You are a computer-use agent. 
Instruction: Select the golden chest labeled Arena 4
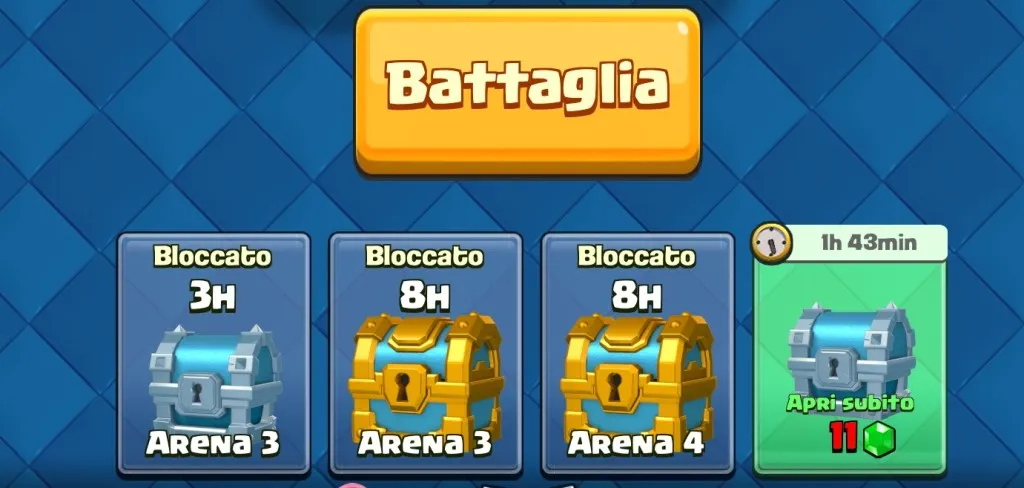638,375
